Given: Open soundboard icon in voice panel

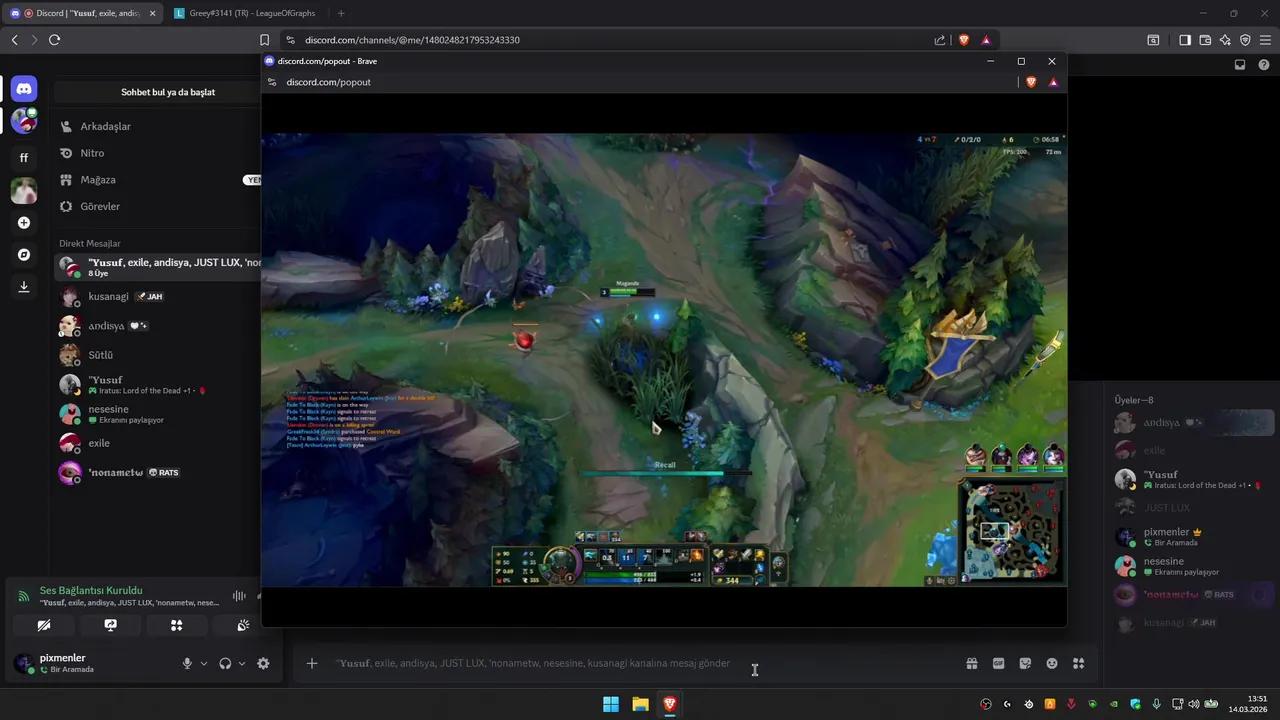Looking at the screenshot, I should tap(243, 625).
